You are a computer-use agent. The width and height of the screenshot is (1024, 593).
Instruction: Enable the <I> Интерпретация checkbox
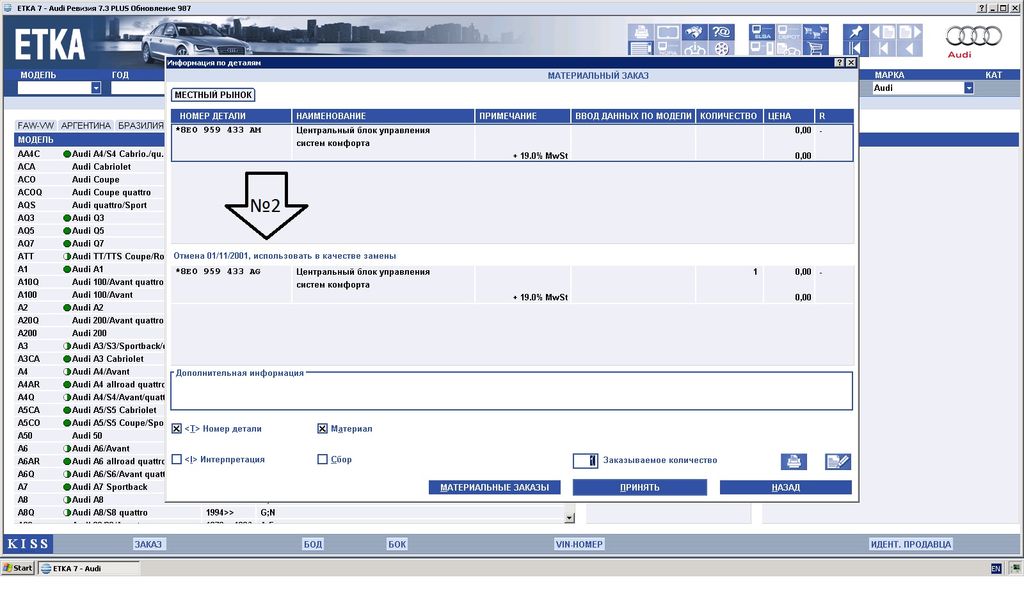click(176, 459)
